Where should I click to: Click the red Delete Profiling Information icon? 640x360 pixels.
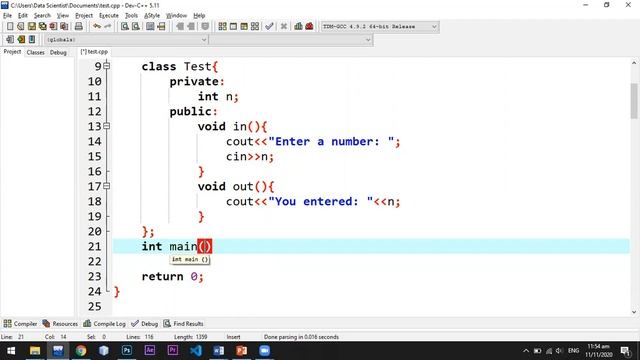[309, 27]
